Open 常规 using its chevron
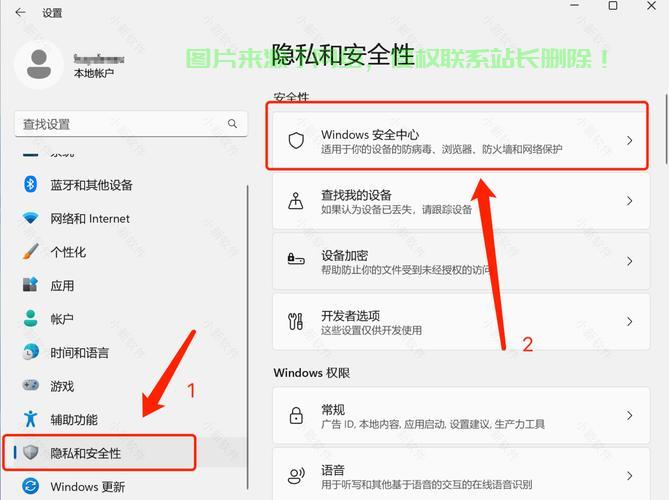This screenshot has width=669, height=500. click(629, 415)
